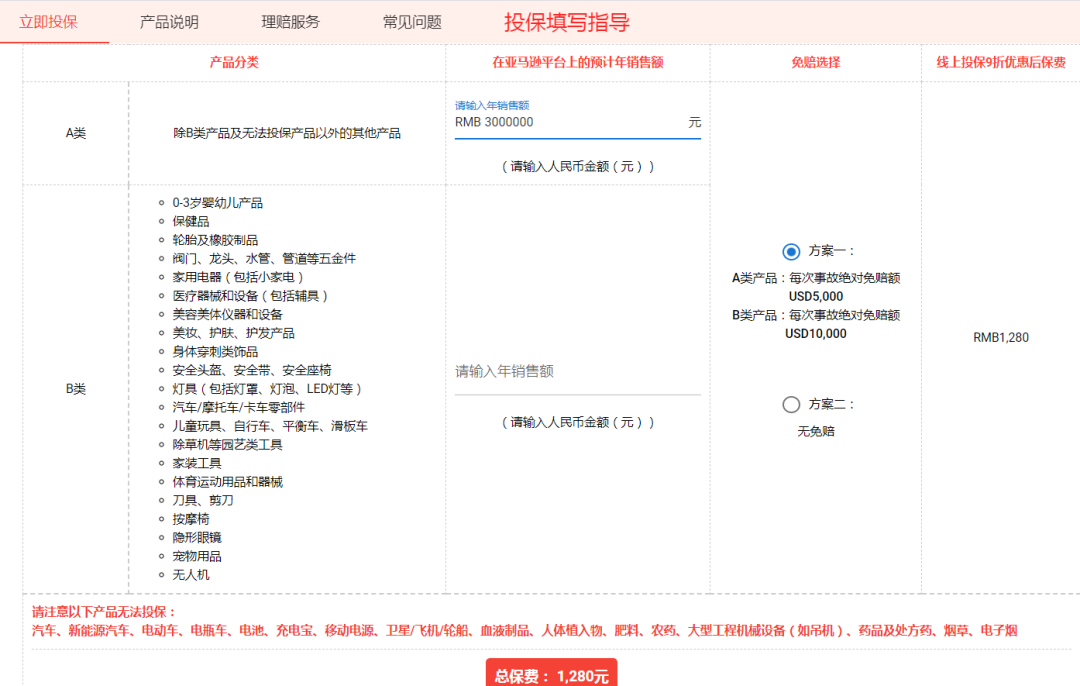Click the 无人机 list item
This screenshot has width=1080, height=686.
point(191,574)
